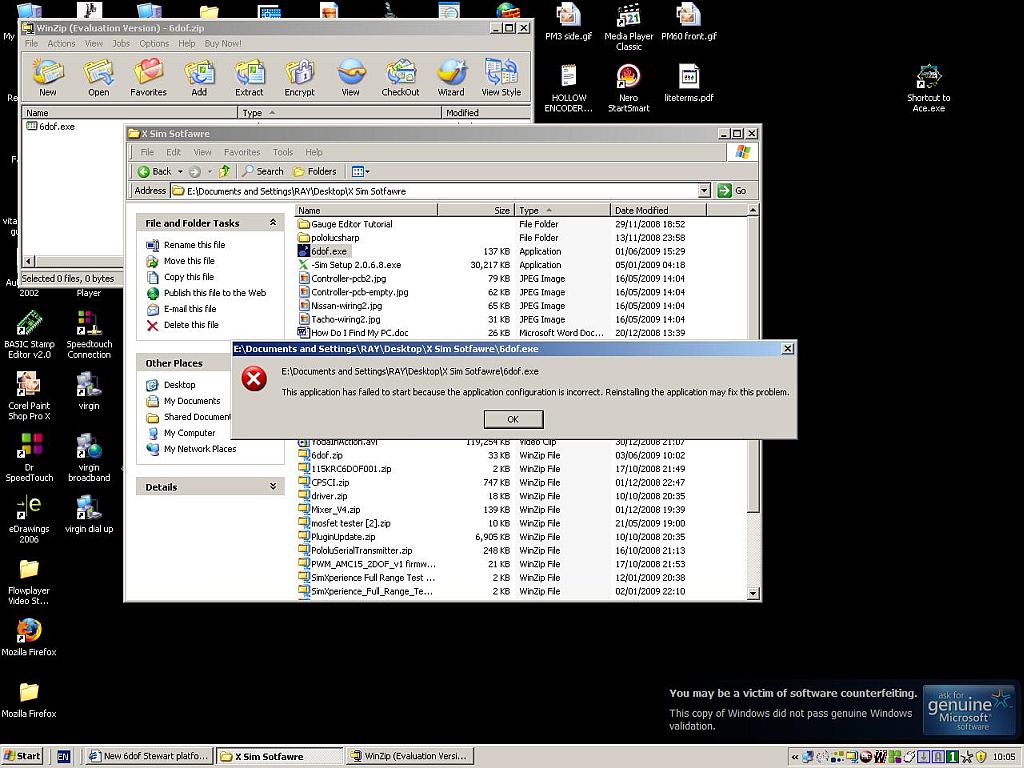Click the WinZip New archive icon
The height and width of the screenshot is (768, 1024).
48,77
